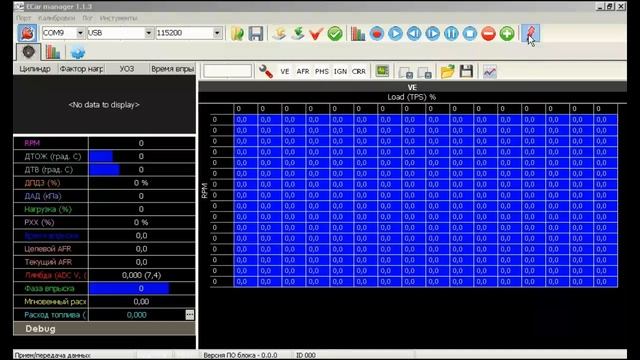Click the open calibration file icon
This screenshot has height=360, width=640.
(237, 33)
